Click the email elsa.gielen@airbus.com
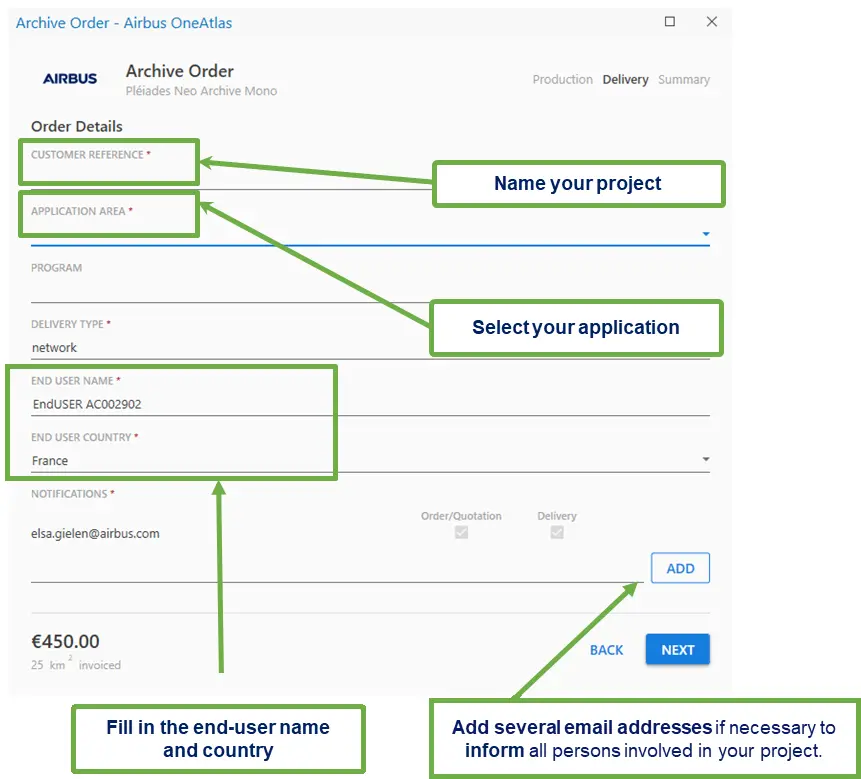This screenshot has height=779, width=861. [x=95, y=534]
